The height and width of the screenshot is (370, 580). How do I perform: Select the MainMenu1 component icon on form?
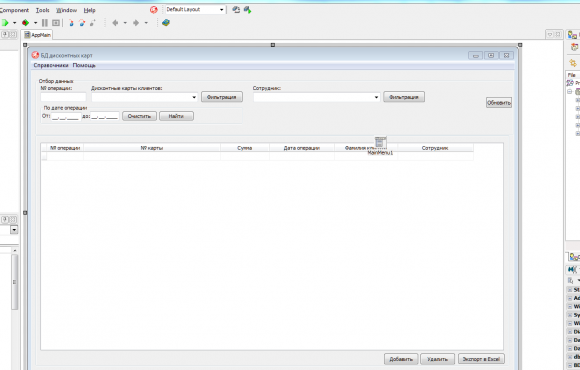pyautogui.click(x=380, y=143)
